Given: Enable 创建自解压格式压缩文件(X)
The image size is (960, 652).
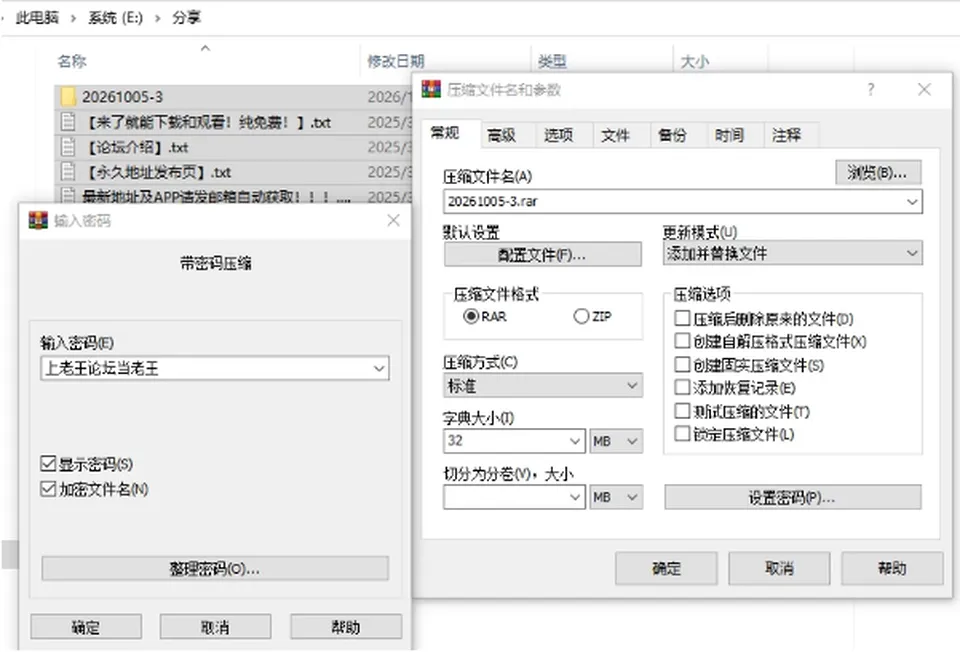Looking at the screenshot, I should pos(682,341).
